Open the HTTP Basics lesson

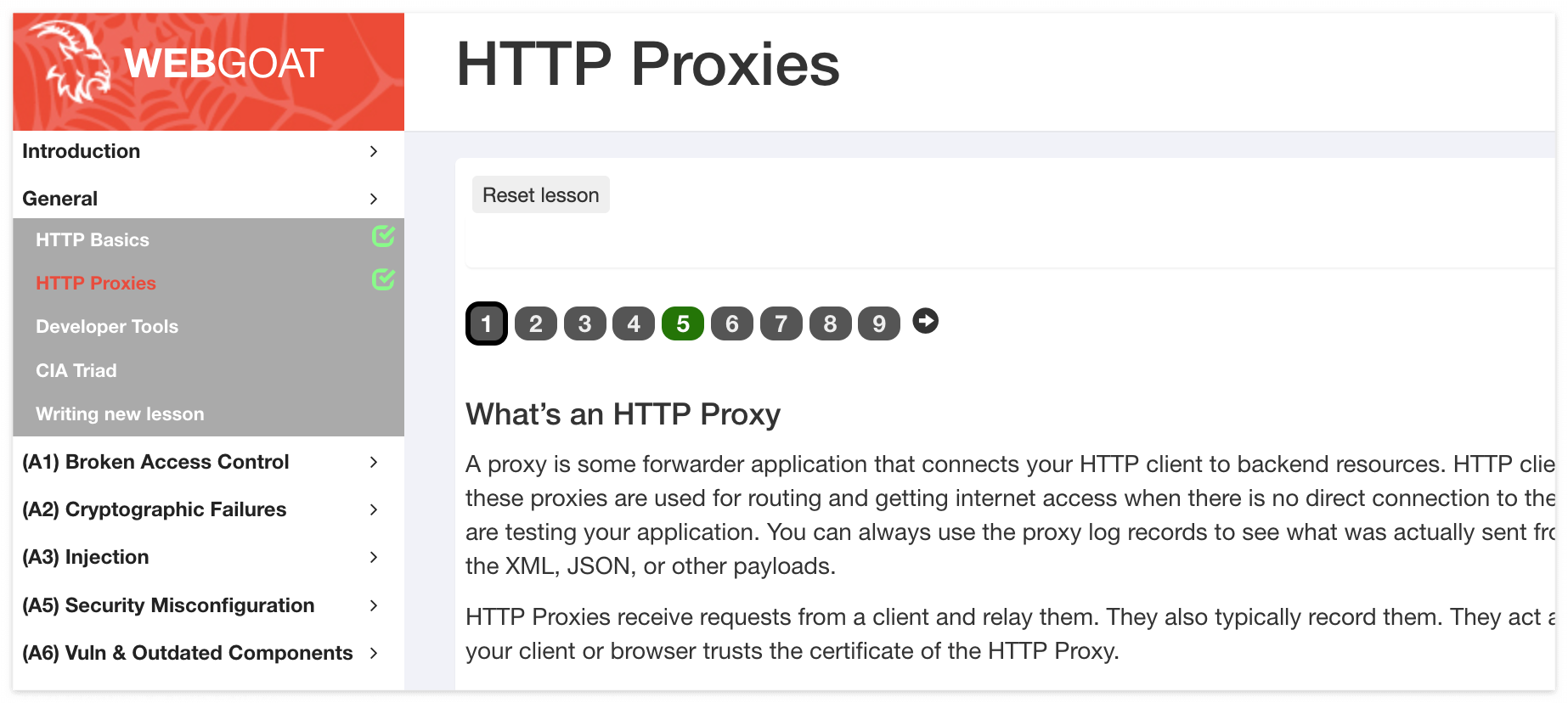(x=92, y=239)
